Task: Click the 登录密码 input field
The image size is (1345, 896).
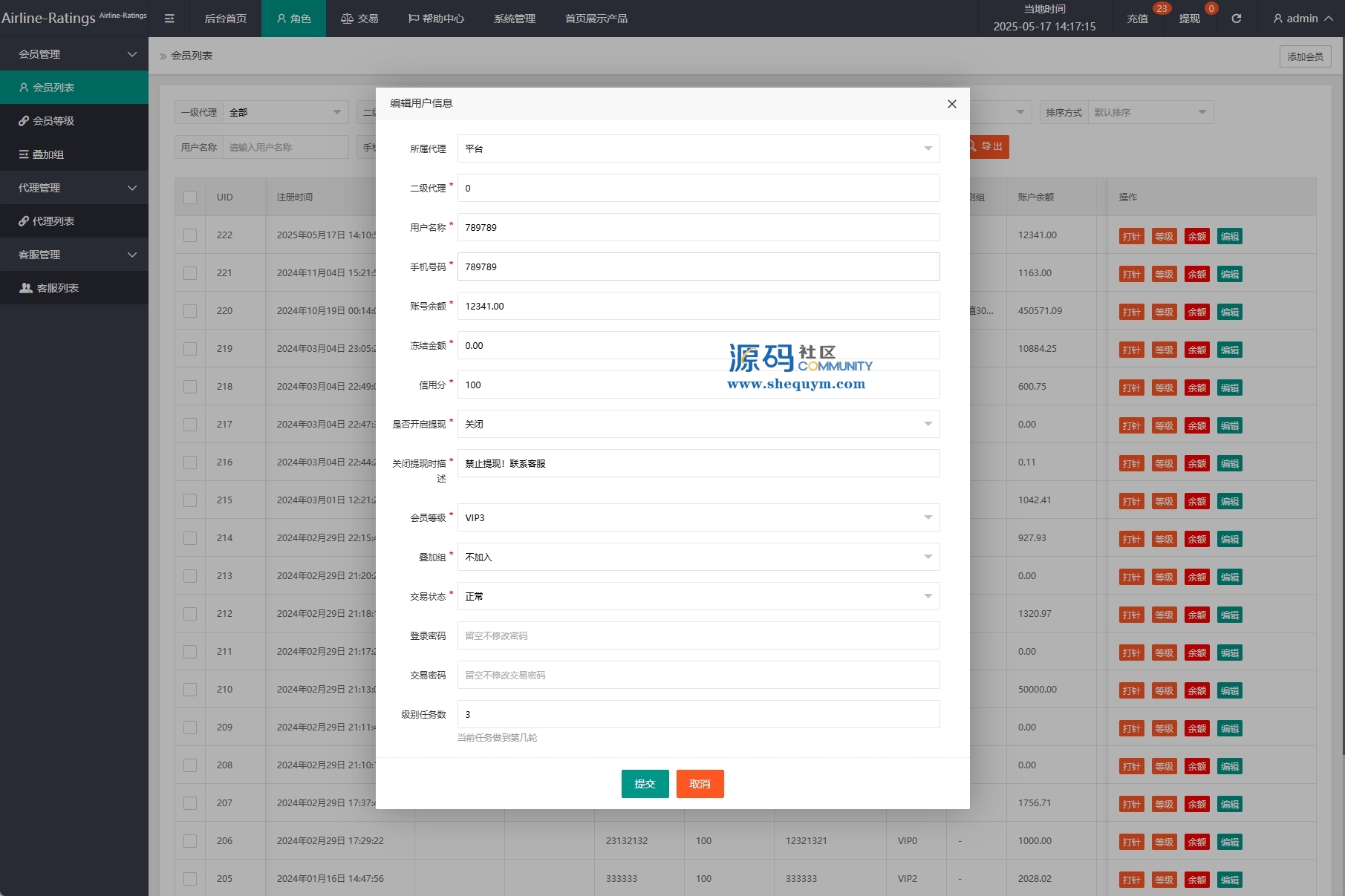Action: (697, 635)
